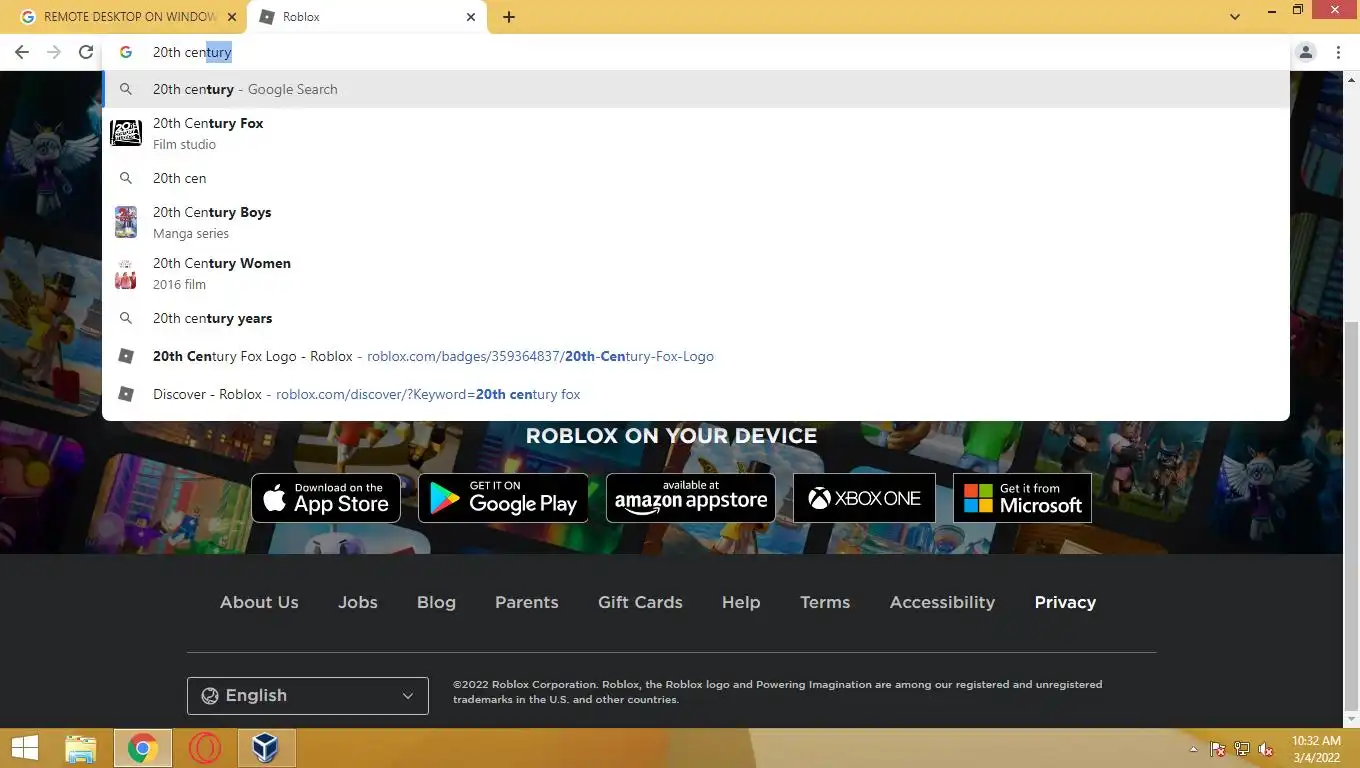
Task: Pick 20th Century Boys manga suggestion
Action: [x=696, y=222]
